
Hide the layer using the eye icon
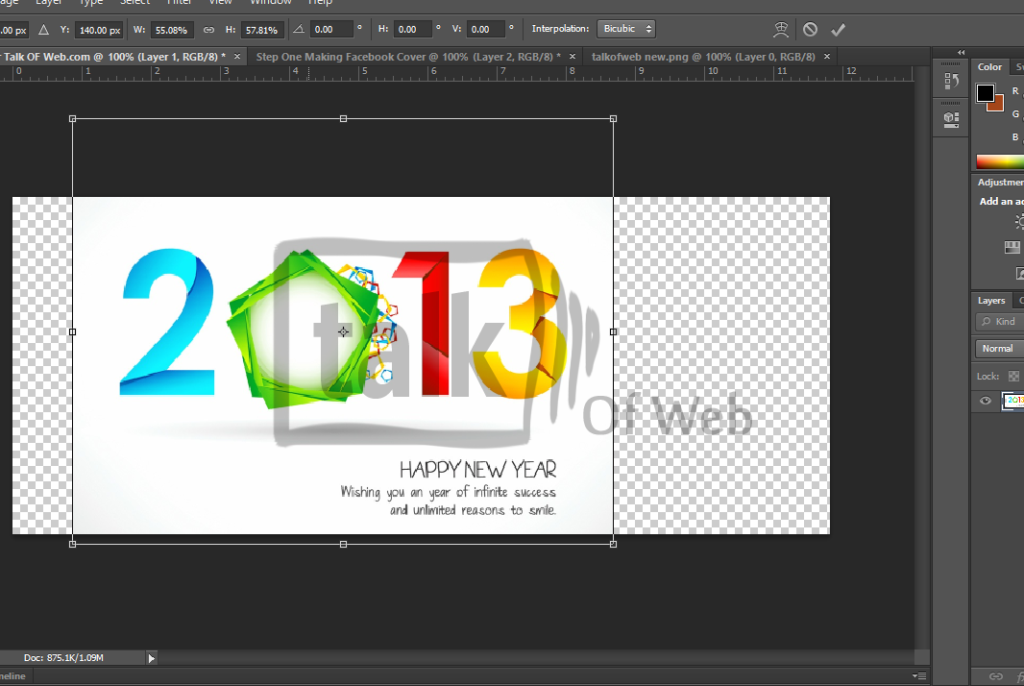click(x=985, y=400)
